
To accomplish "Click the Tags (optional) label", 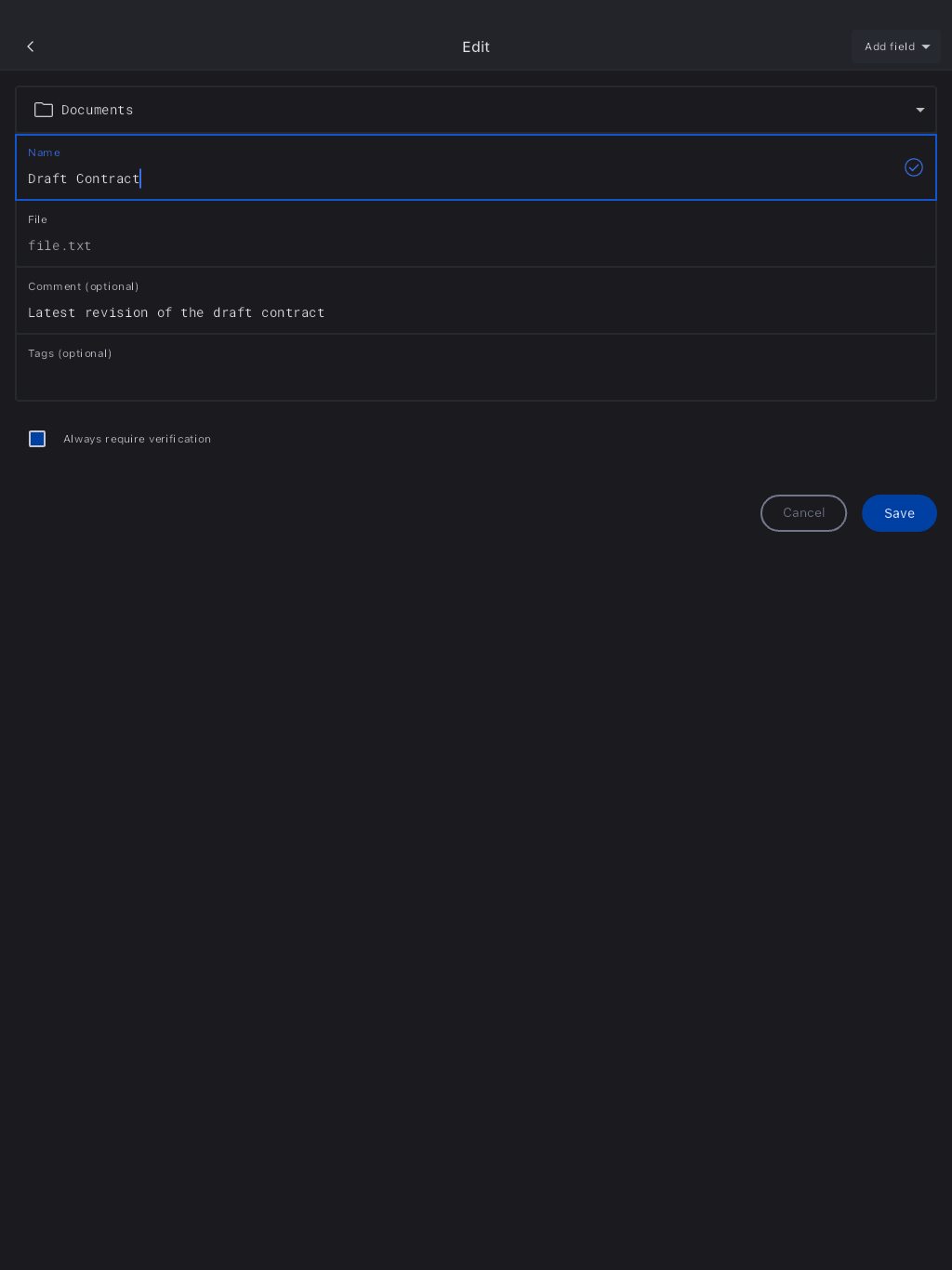I will [x=70, y=353].
